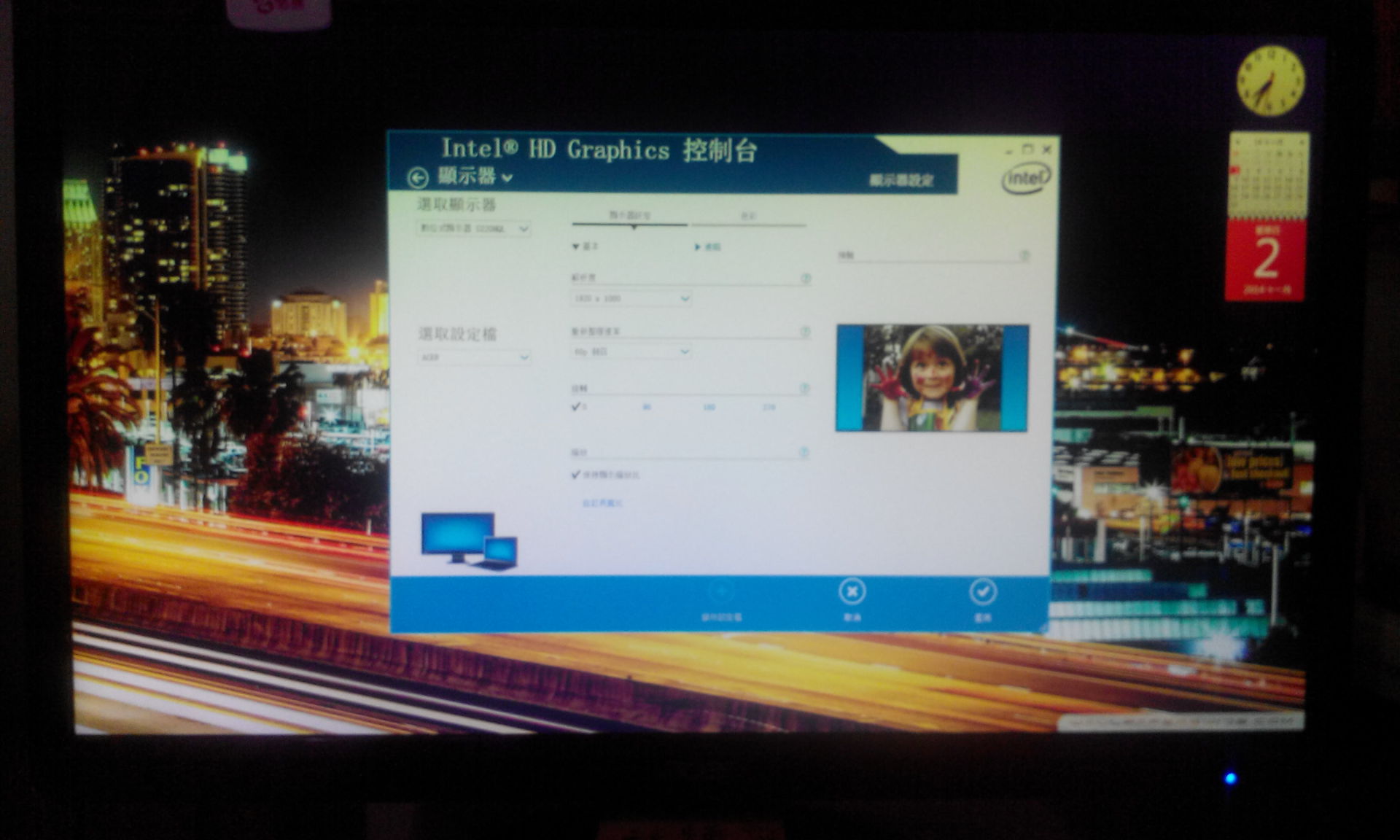The width and height of the screenshot is (1400, 840).
Task: Open the 選取顯示器 display selection dropdown
Action: pos(474,228)
